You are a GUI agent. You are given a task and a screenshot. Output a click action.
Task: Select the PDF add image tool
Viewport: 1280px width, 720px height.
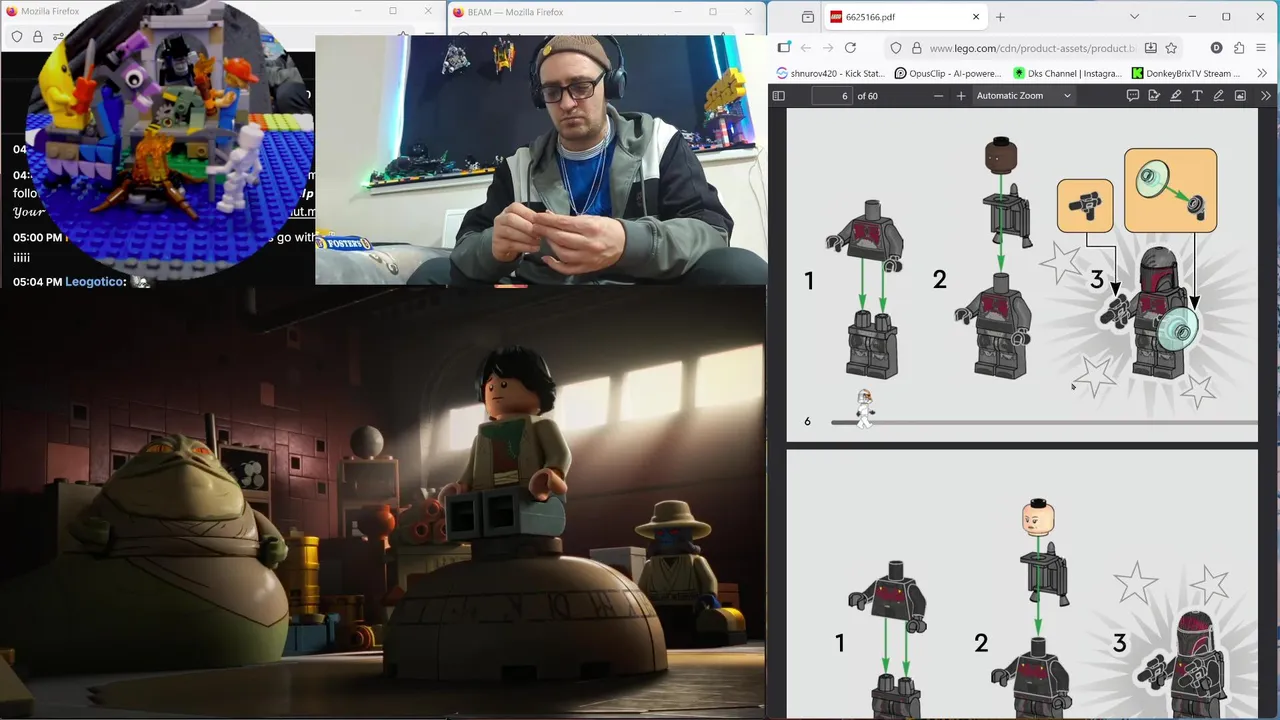(1240, 96)
